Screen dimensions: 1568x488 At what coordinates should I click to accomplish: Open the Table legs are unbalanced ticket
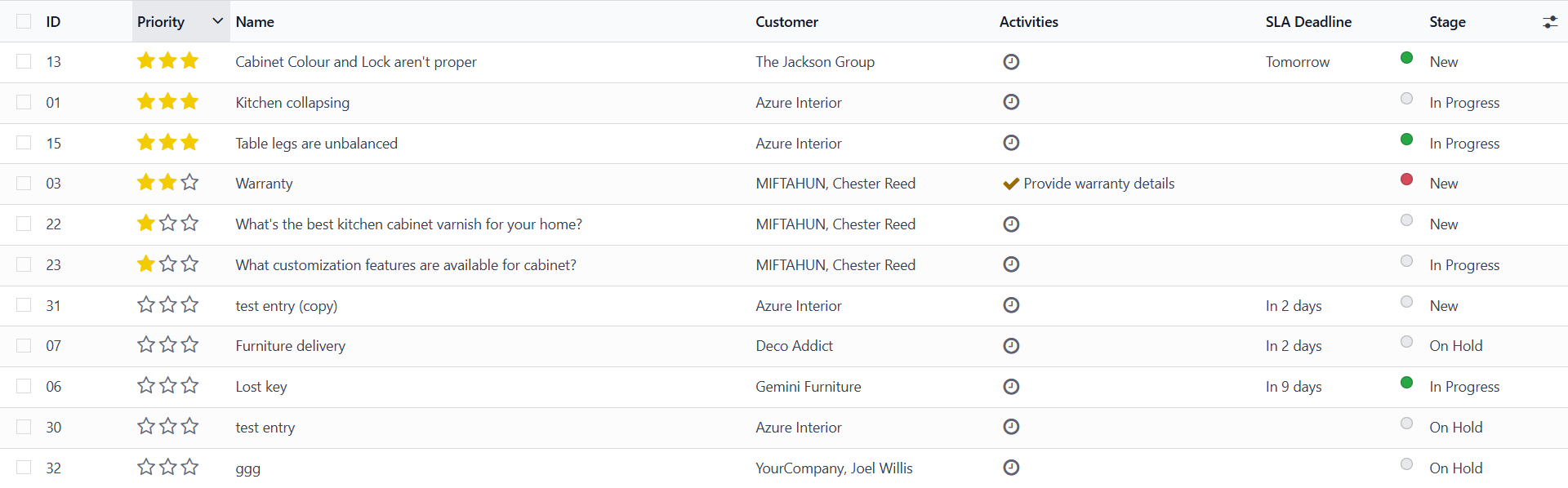(316, 144)
